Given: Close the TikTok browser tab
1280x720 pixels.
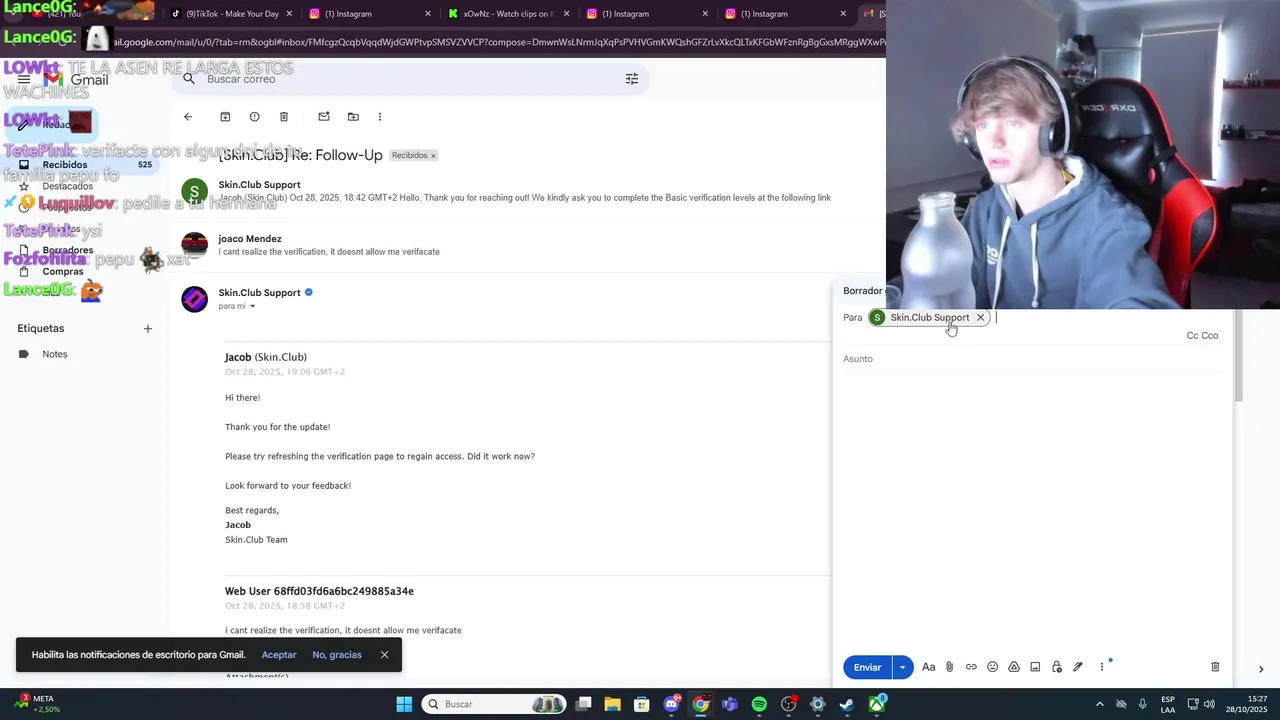Looking at the screenshot, I should 290,14.
